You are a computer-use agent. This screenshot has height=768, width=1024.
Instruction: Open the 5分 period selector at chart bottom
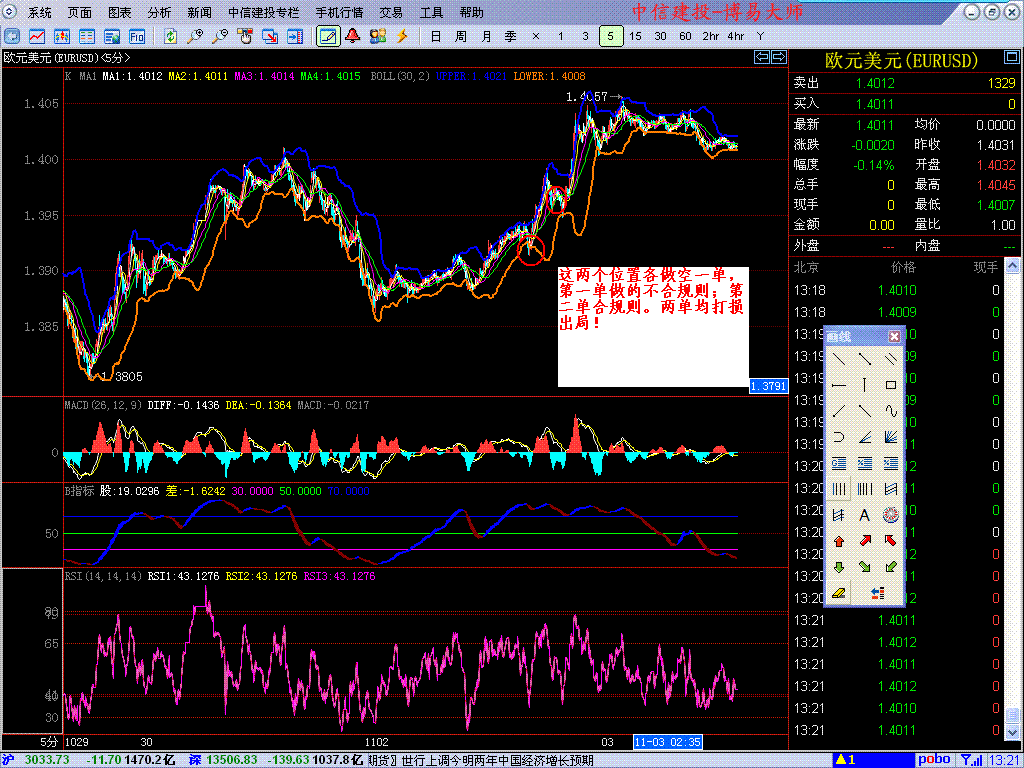click(48, 742)
